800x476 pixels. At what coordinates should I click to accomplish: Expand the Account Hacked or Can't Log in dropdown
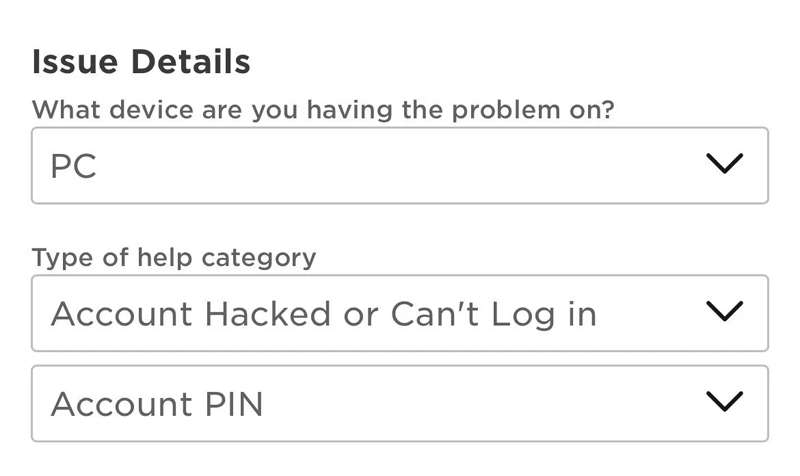399,313
